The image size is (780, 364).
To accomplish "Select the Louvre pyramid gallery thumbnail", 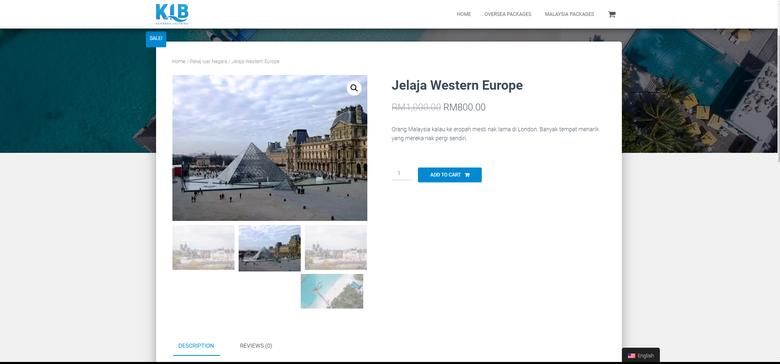I will 270,248.
